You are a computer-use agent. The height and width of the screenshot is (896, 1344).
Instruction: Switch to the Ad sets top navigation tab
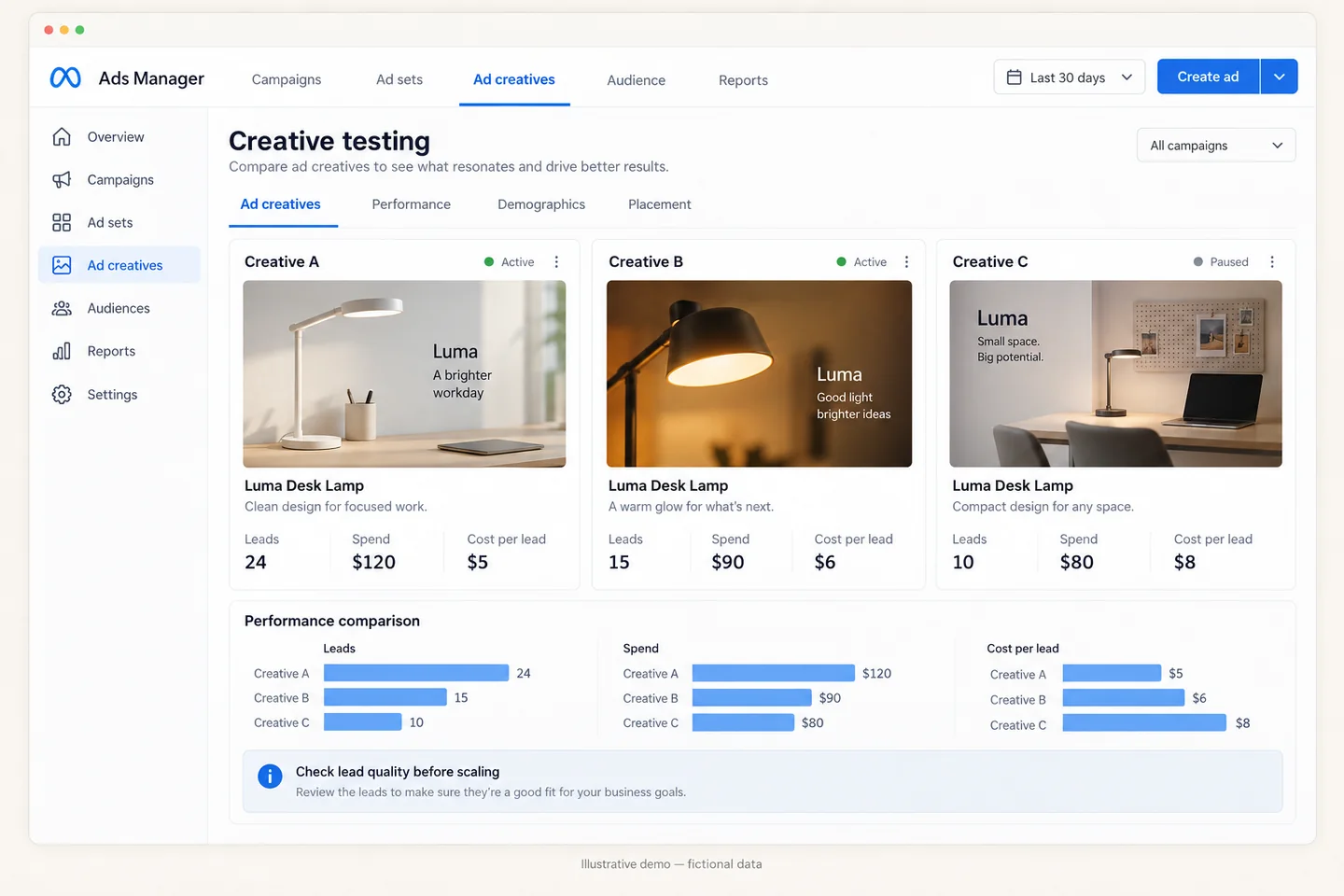399,80
